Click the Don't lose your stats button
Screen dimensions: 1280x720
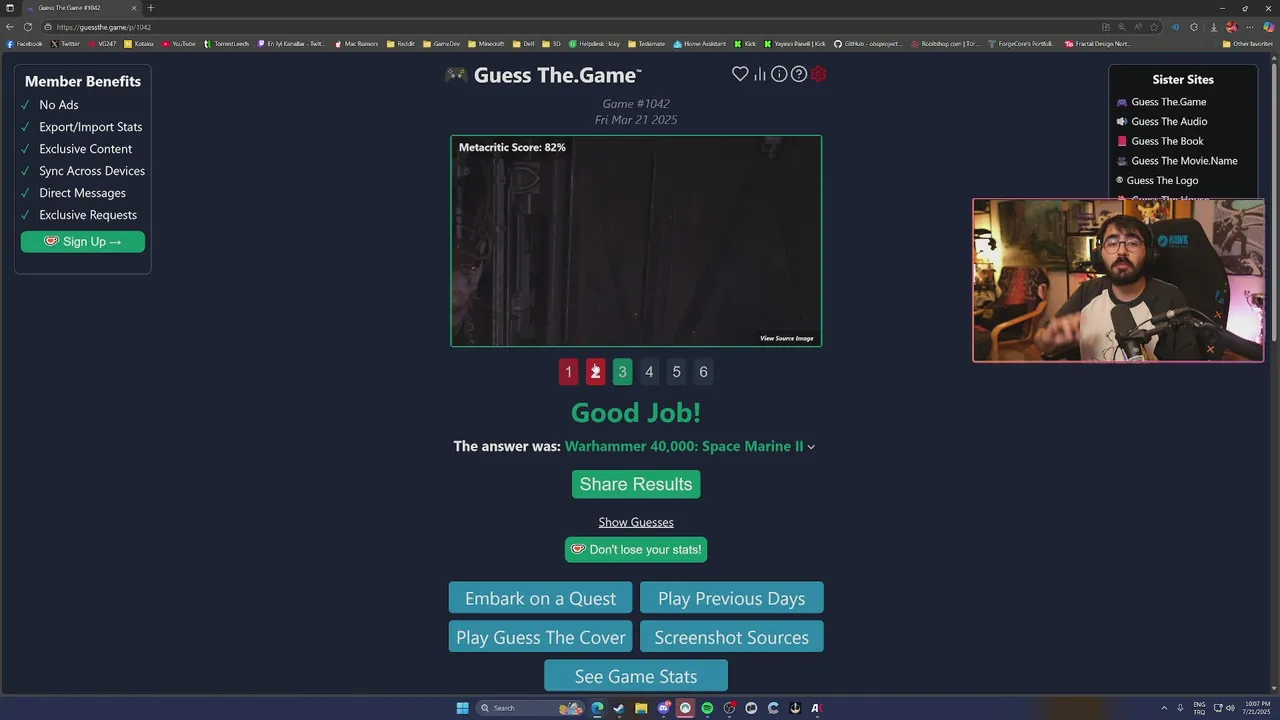pos(636,549)
